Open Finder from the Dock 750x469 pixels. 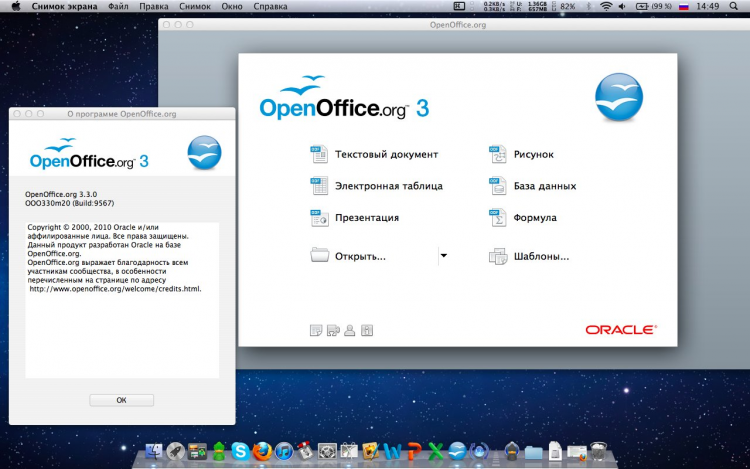154,451
